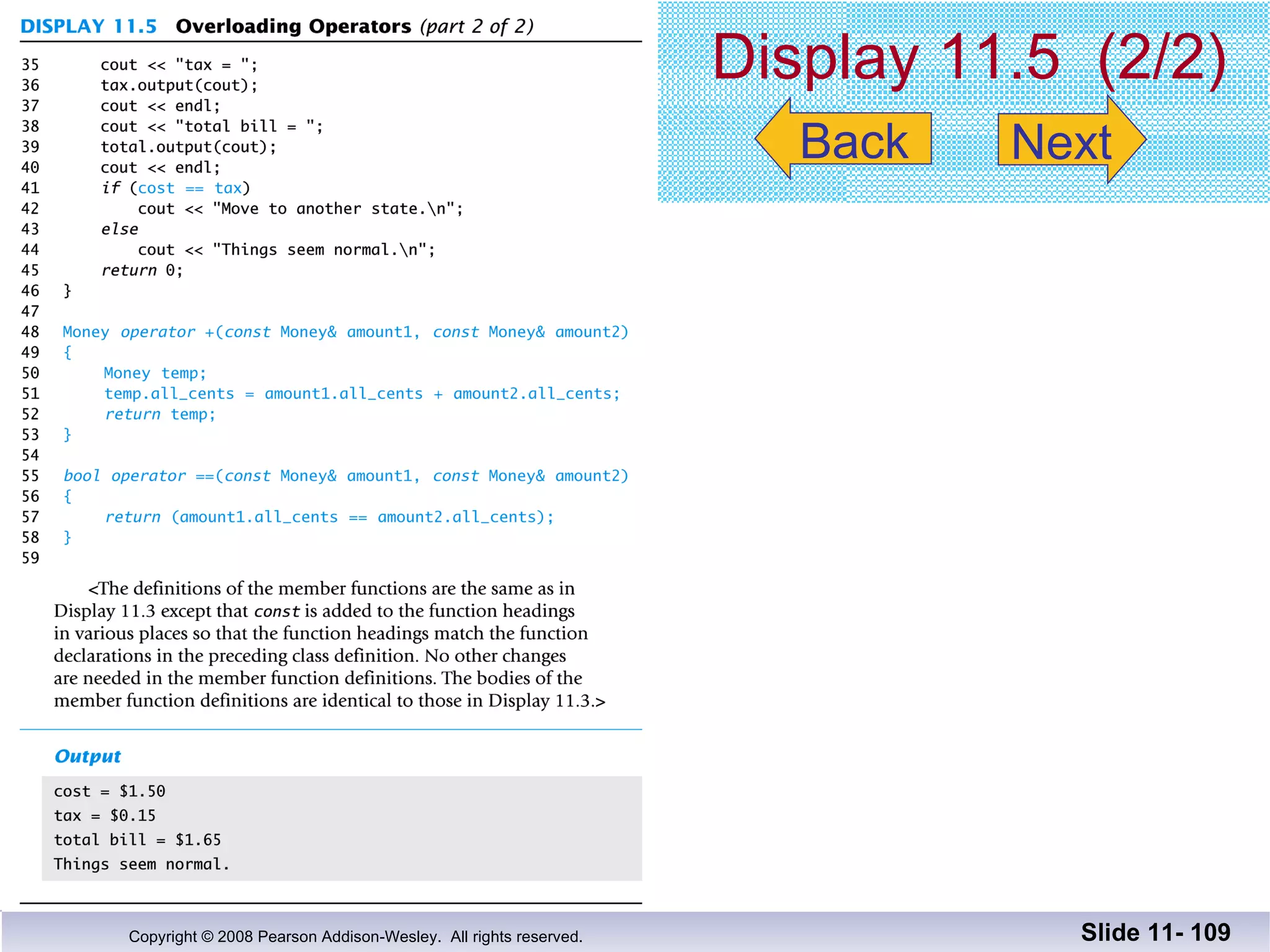Click the 'bool operator ==' function heading

tap(345, 476)
